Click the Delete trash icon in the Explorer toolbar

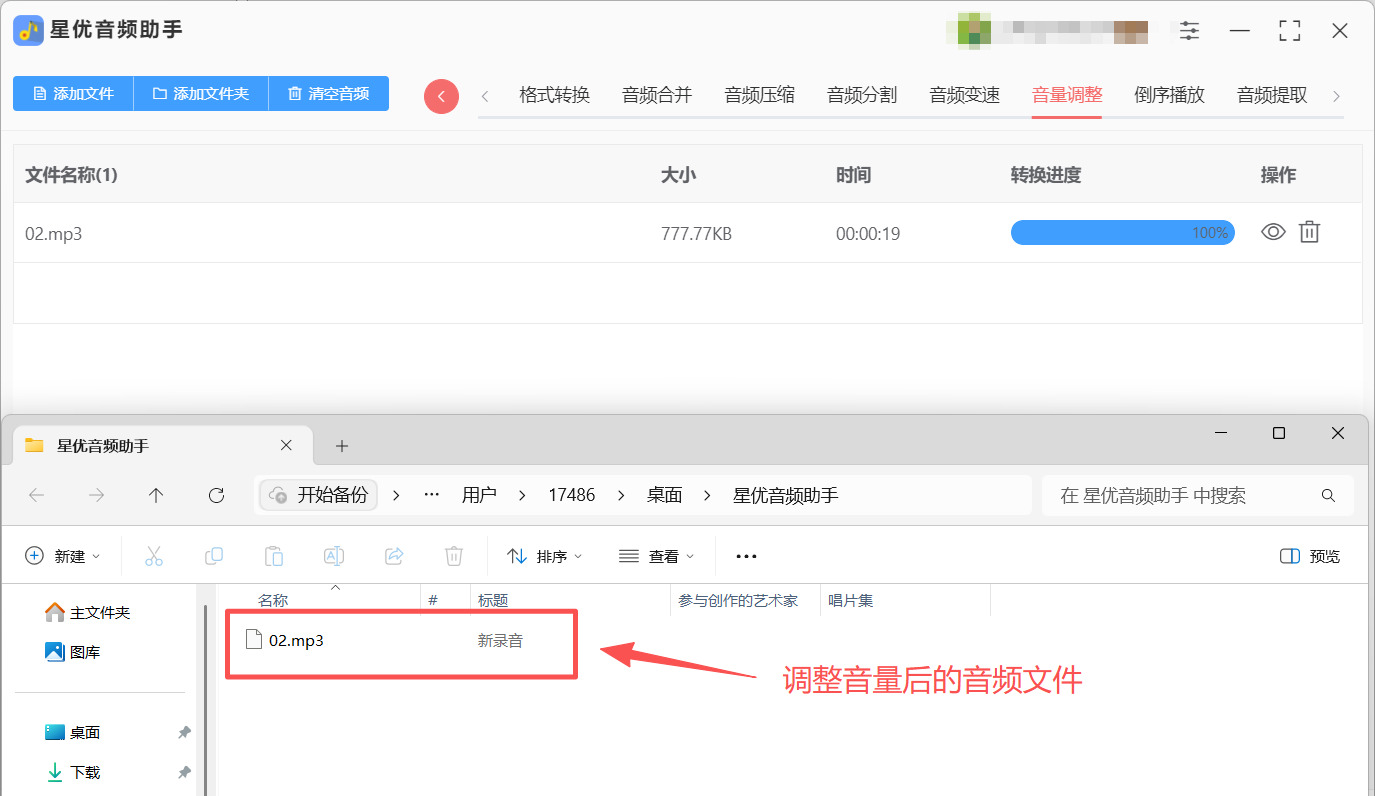tap(454, 556)
